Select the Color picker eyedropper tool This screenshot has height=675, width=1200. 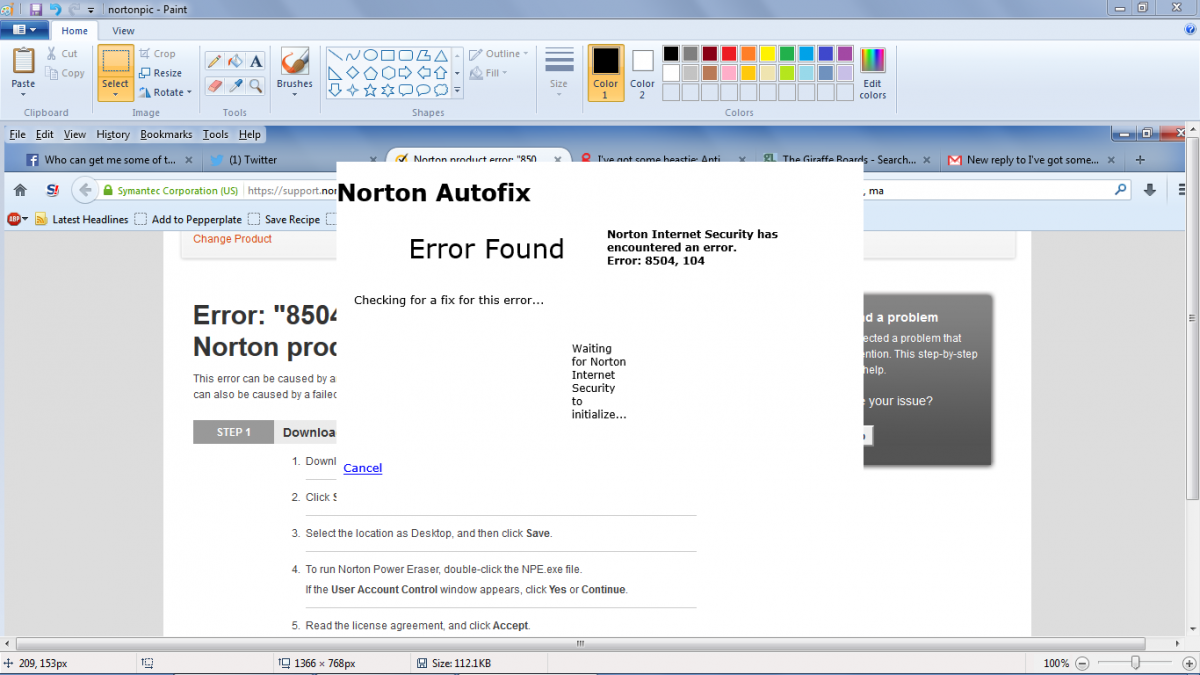pos(235,86)
